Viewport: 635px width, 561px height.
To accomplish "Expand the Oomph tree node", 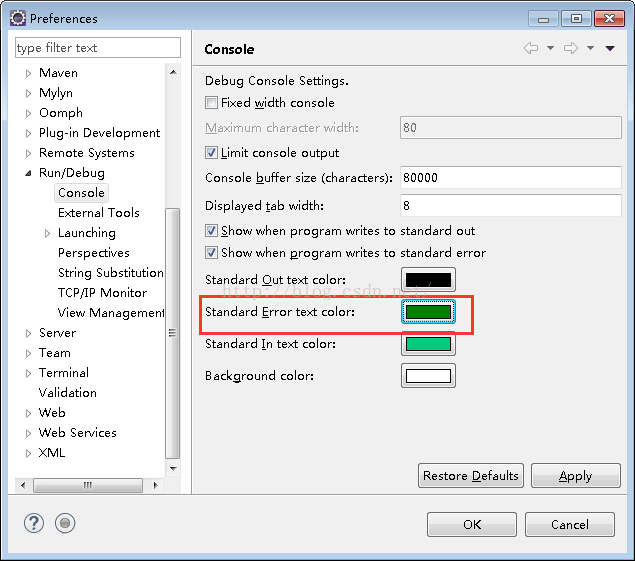I will click(x=28, y=113).
